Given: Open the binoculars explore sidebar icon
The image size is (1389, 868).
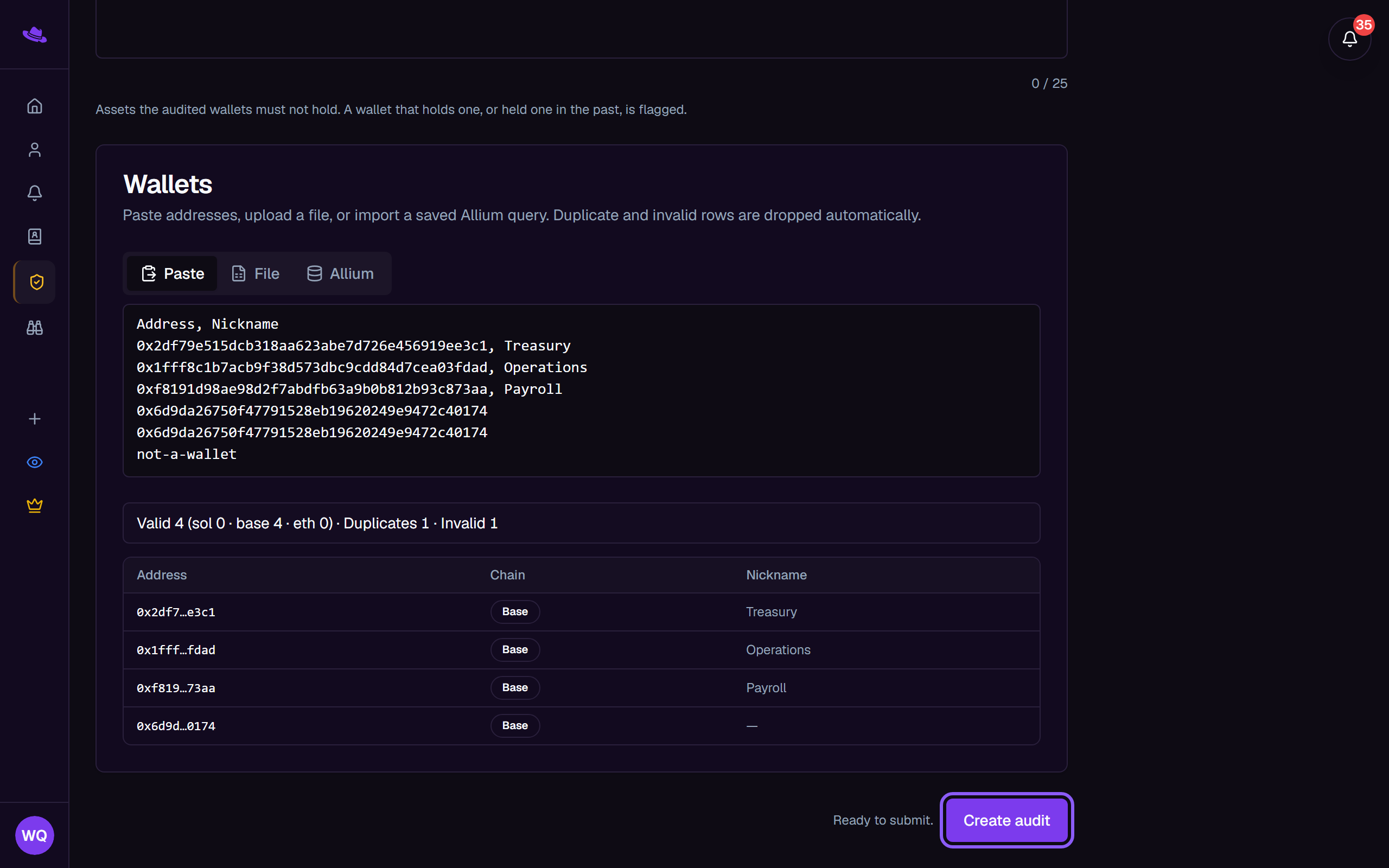Looking at the screenshot, I should click(34, 328).
